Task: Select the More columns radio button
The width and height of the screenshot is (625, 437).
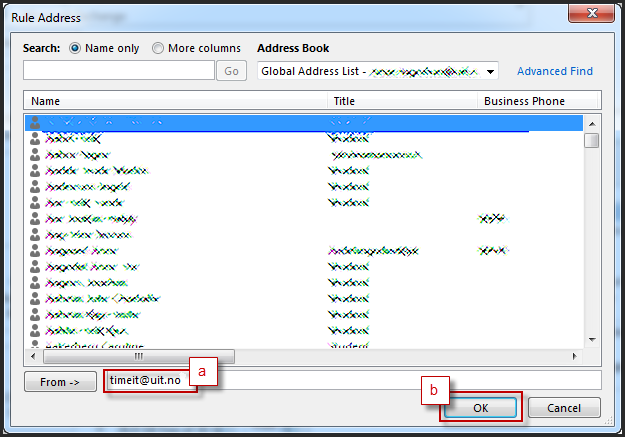Action: point(158,48)
